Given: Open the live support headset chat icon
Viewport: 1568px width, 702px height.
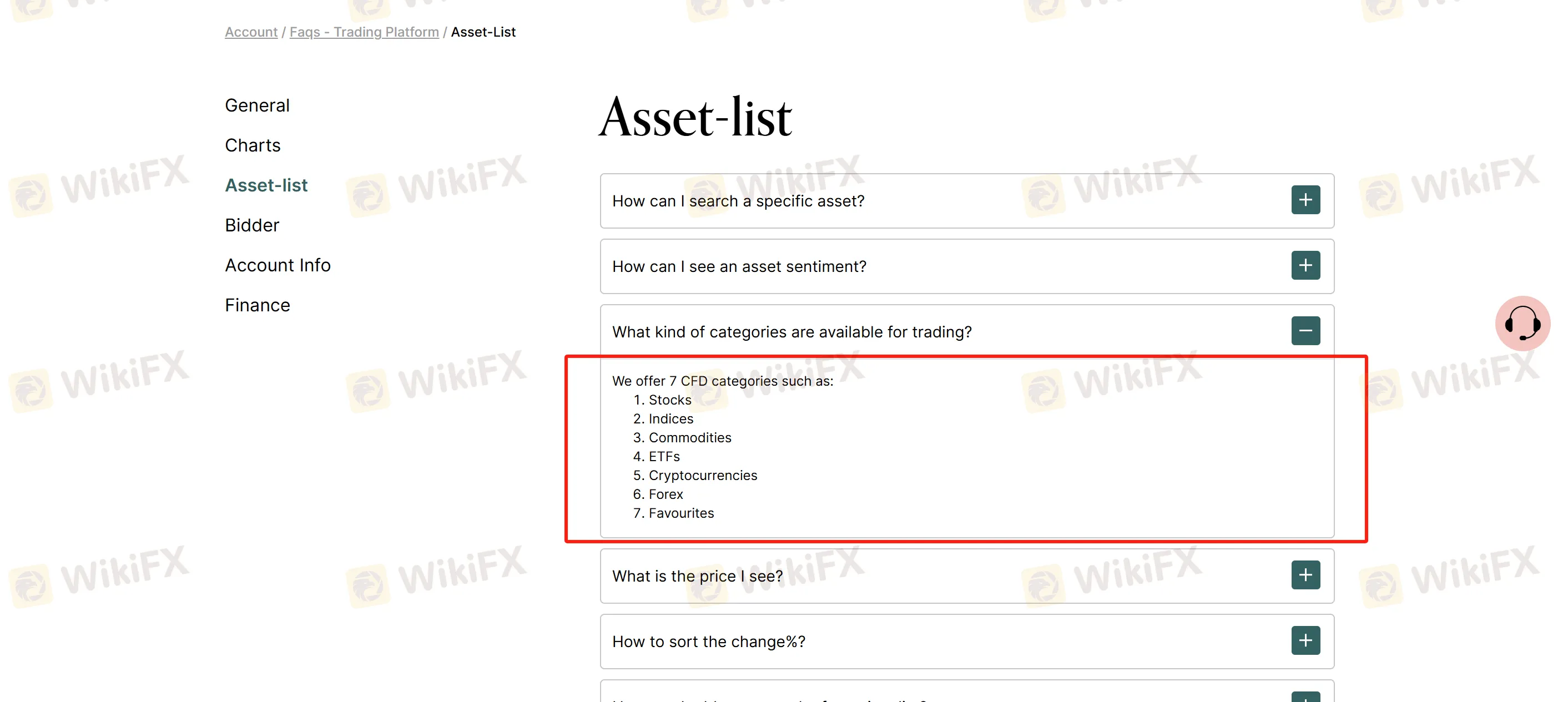Looking at the screenshot, I should (1522, 324).
